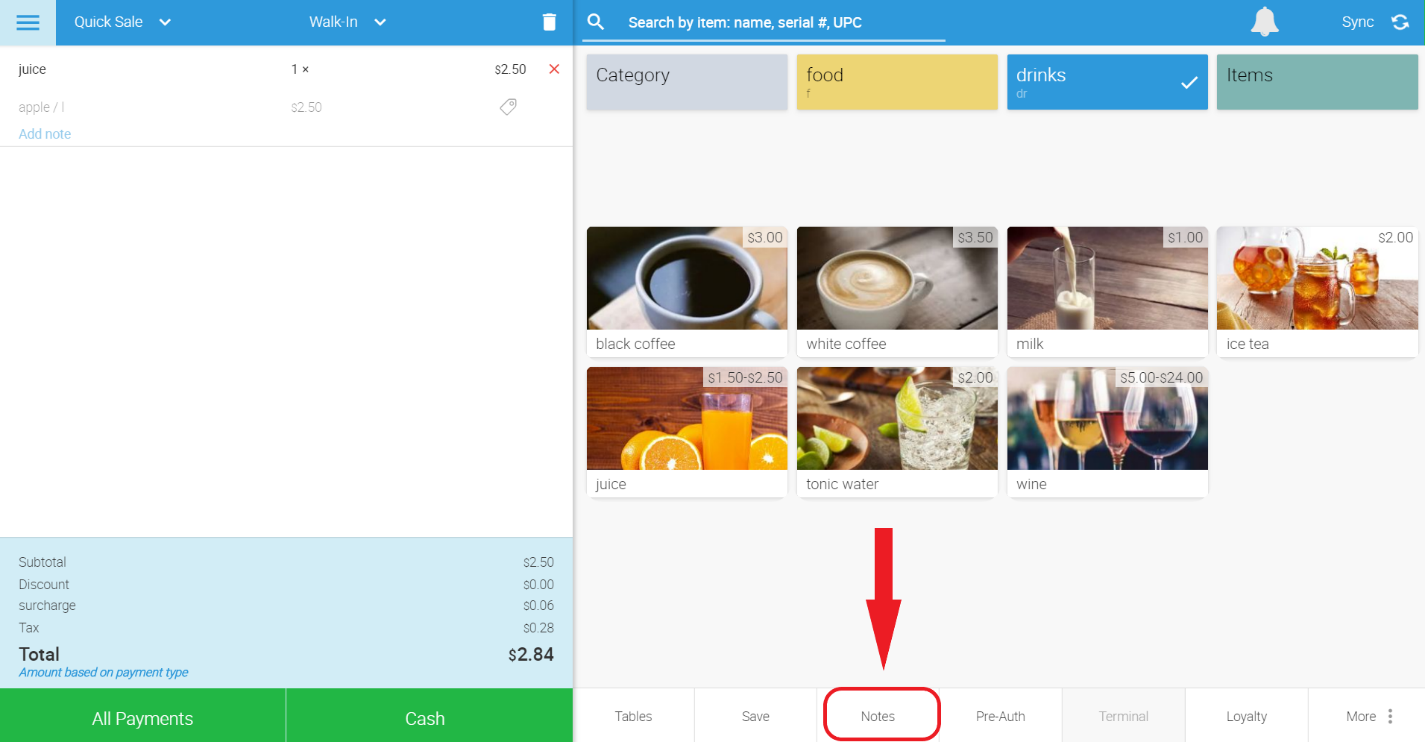Open notifications bell
1425x742 pixels.
click(1265, 21)
